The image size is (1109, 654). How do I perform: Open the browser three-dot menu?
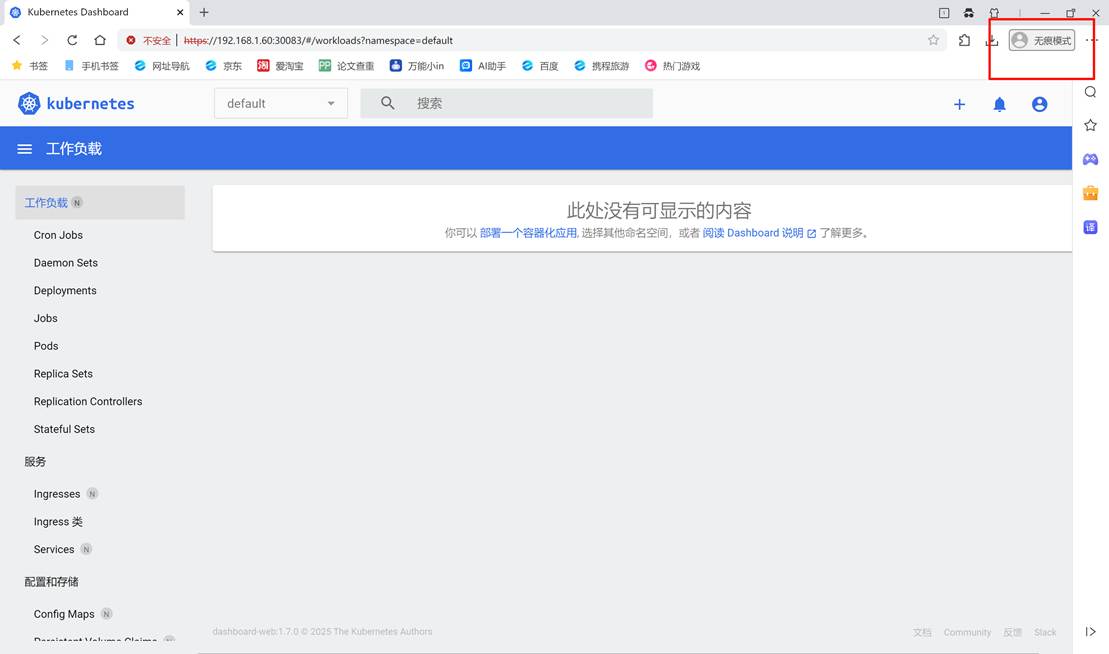pyautogui.click(x=1092, y=40)
